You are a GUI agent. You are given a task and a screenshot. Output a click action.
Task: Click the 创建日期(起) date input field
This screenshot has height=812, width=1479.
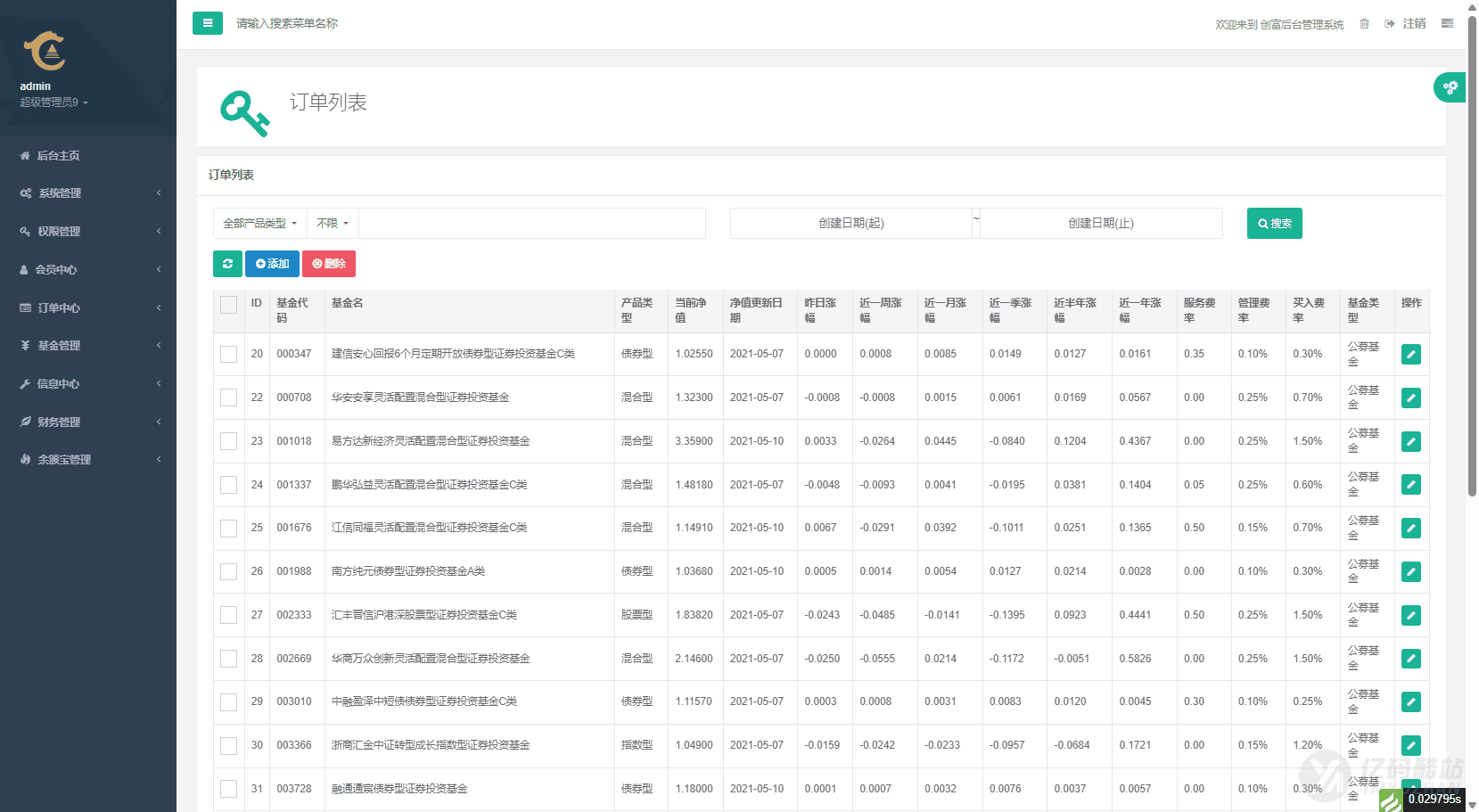point(851,223)
